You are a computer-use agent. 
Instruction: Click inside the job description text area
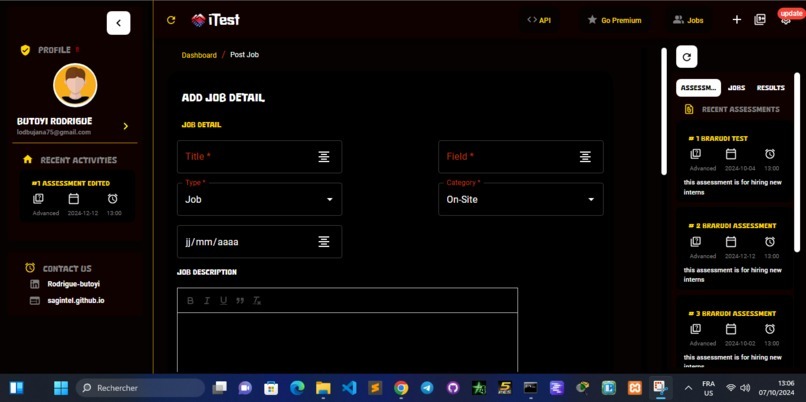(347, 342)
